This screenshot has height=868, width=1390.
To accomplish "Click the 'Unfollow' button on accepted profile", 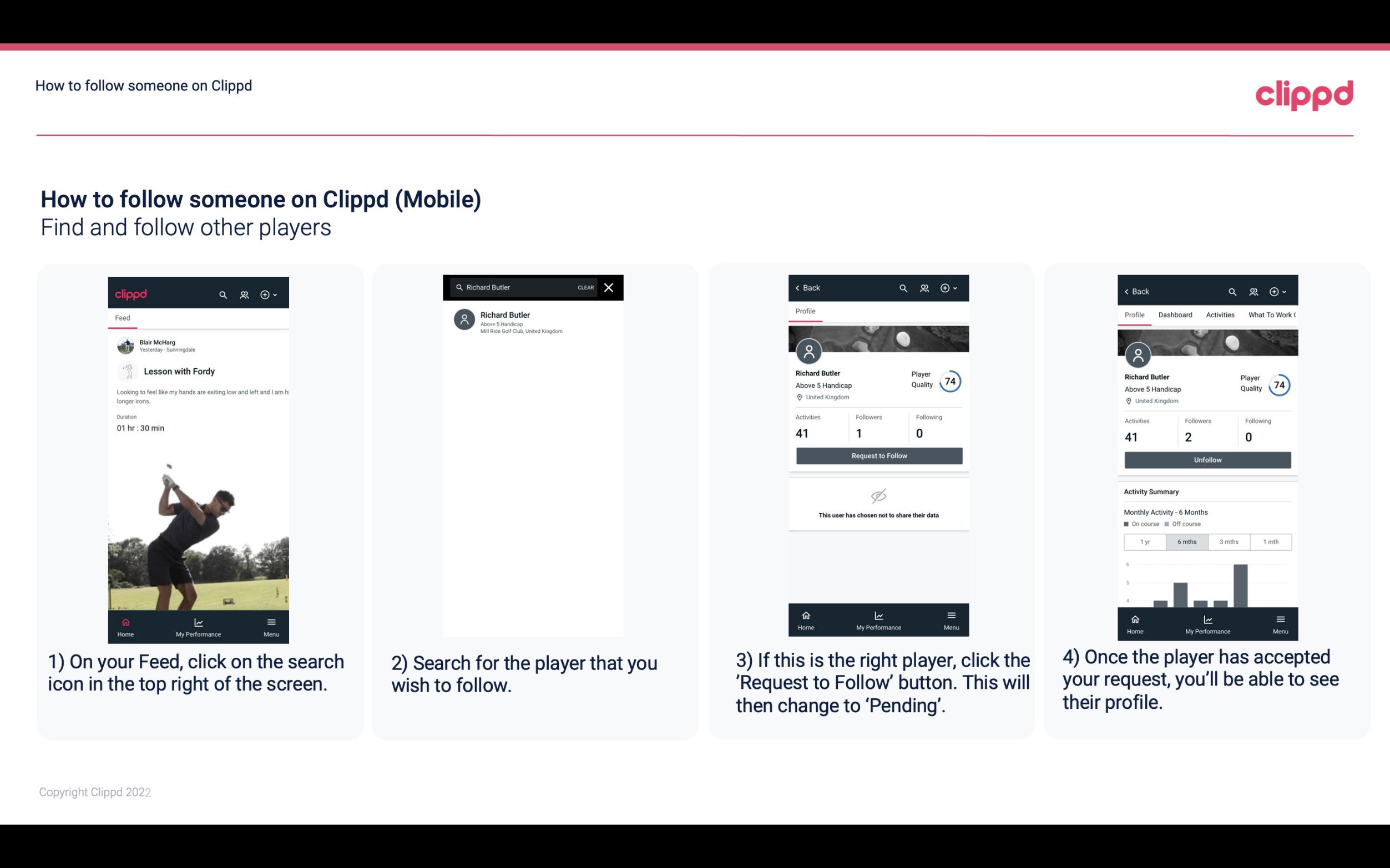I will pos(1207,459).
